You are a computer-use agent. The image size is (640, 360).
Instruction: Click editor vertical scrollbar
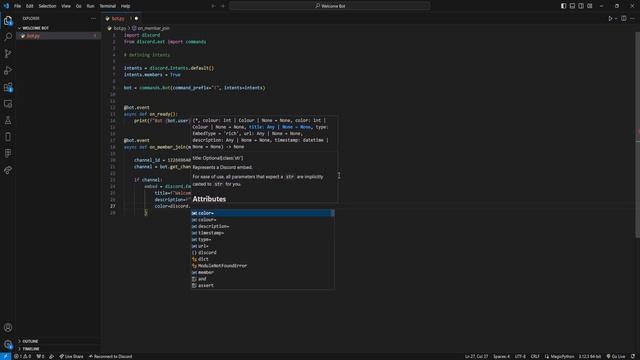(x=638, y=135)
